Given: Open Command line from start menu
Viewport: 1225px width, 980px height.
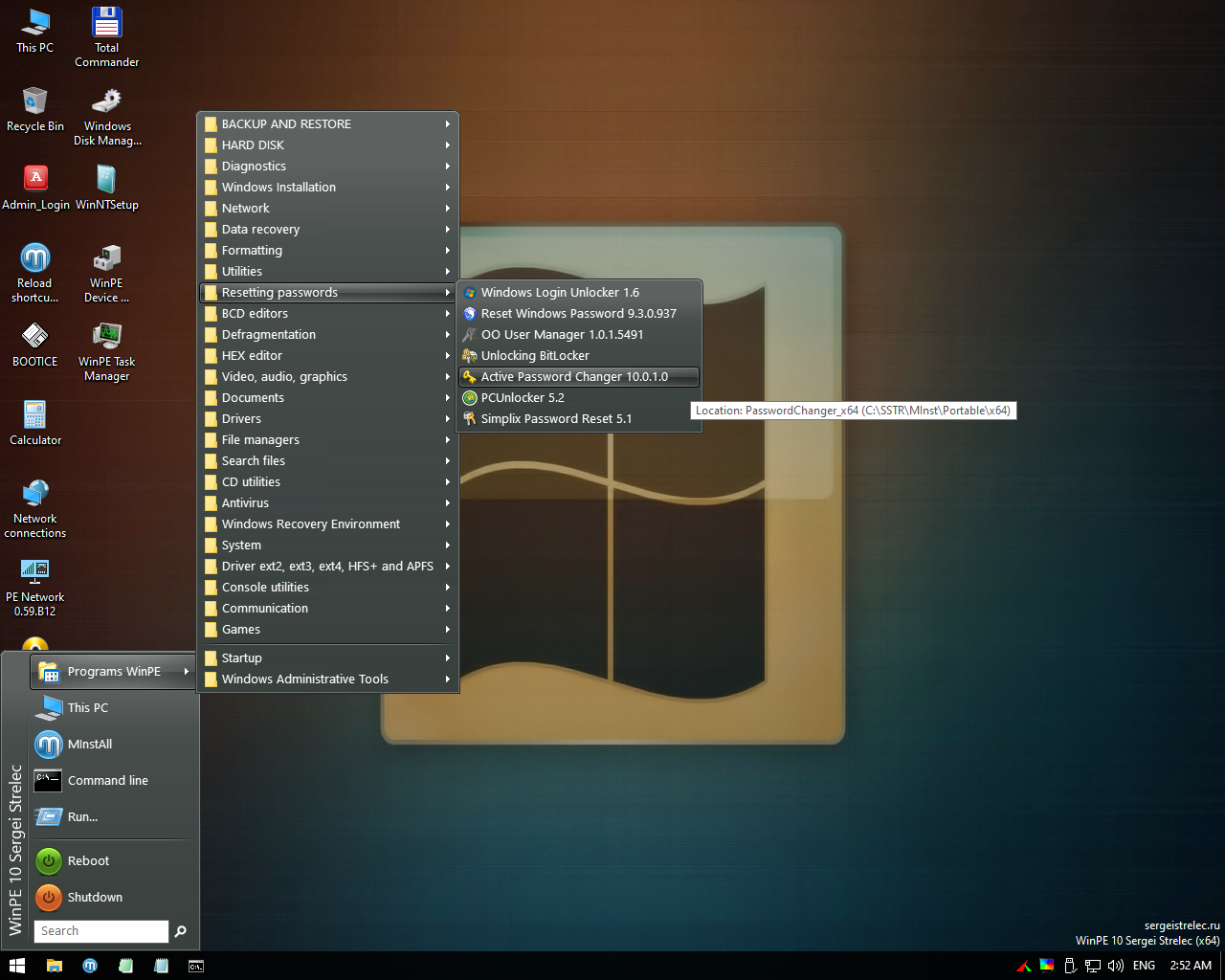Looking at the screenshot, I should coord(113,780).
